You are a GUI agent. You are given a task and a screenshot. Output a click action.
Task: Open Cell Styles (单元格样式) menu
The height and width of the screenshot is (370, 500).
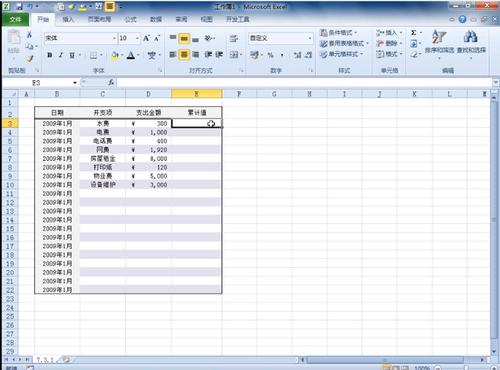341,54
